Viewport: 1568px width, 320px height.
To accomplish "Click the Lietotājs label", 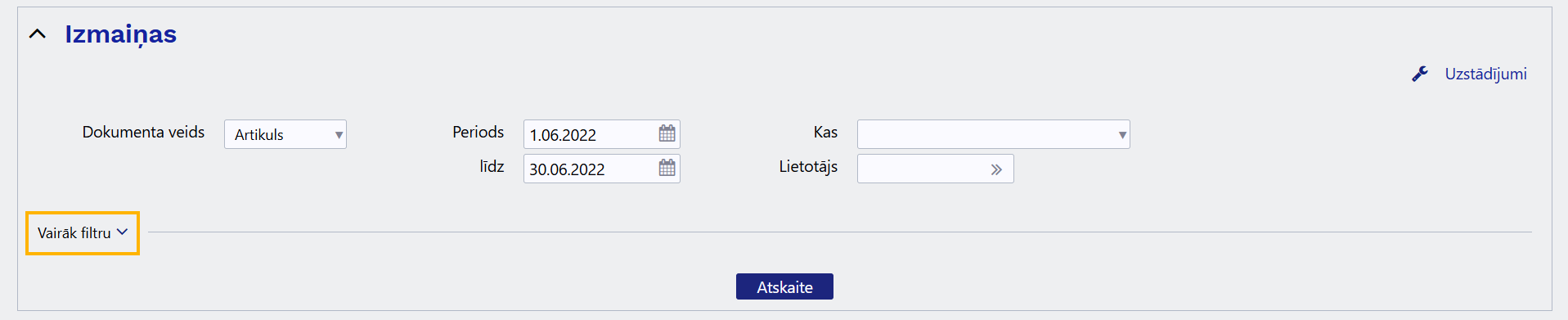I will pyautogui.click(x=808, y=166).
